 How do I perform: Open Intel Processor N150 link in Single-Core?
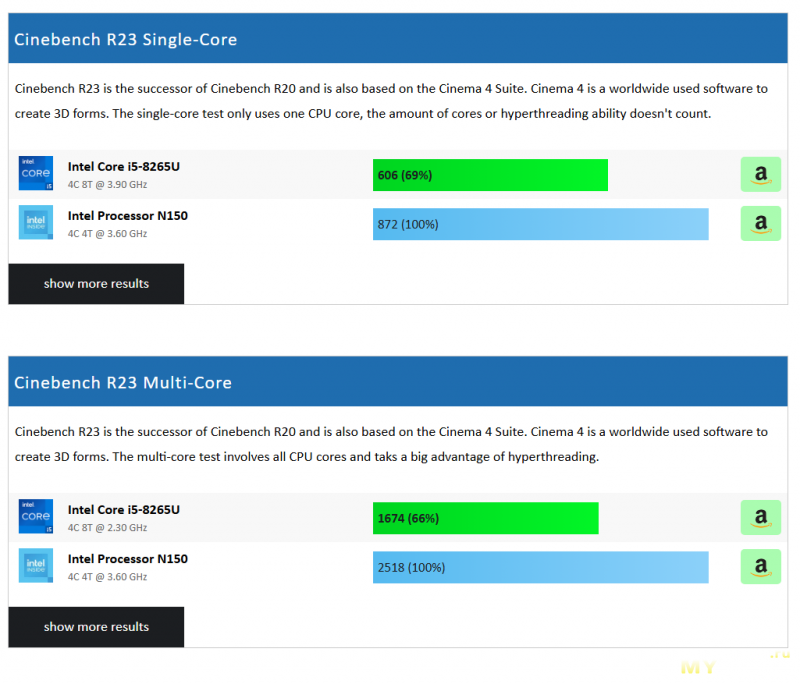pos(128,216)
